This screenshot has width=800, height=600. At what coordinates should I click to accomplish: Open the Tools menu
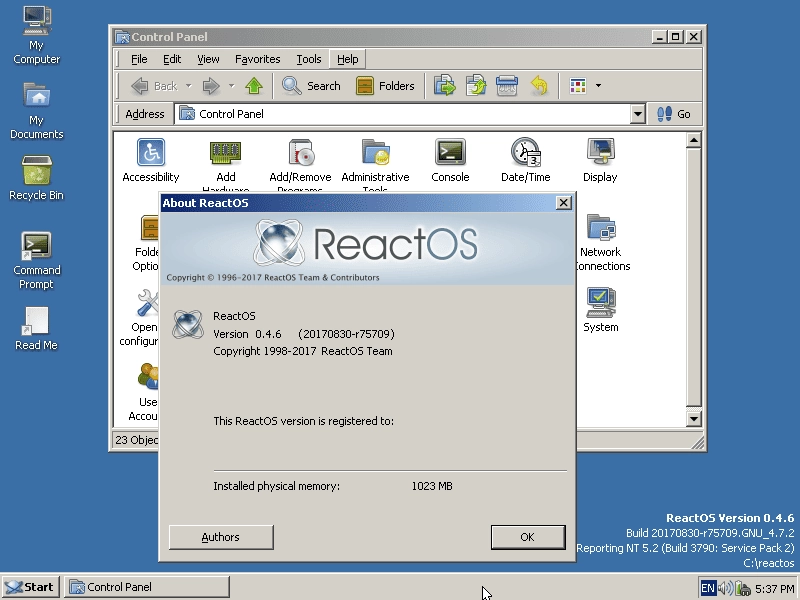(309, 59)
